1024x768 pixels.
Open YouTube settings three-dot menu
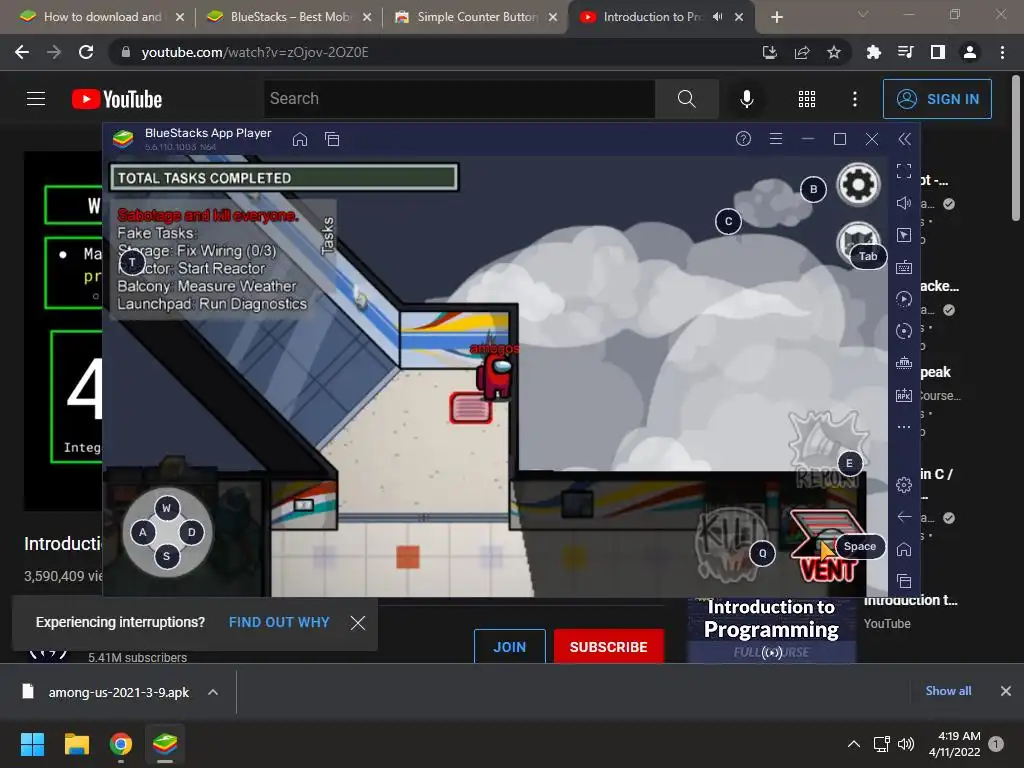click(855, 99)
